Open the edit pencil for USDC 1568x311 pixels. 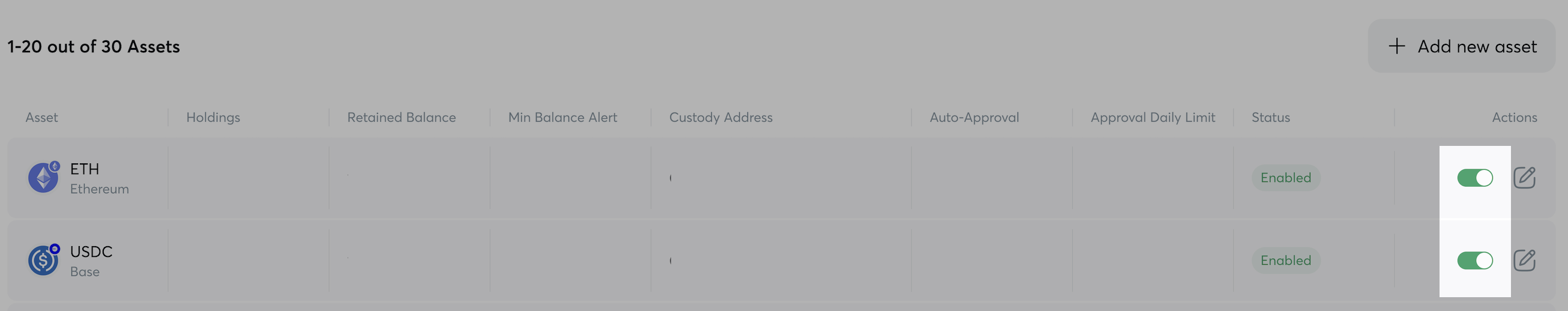click(x=1524, y=261)
